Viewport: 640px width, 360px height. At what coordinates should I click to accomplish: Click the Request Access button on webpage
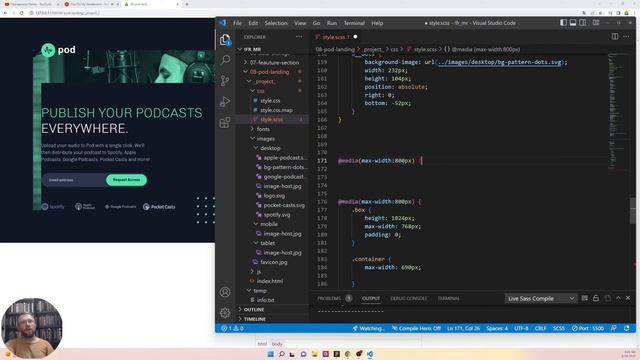pos(127,180)
